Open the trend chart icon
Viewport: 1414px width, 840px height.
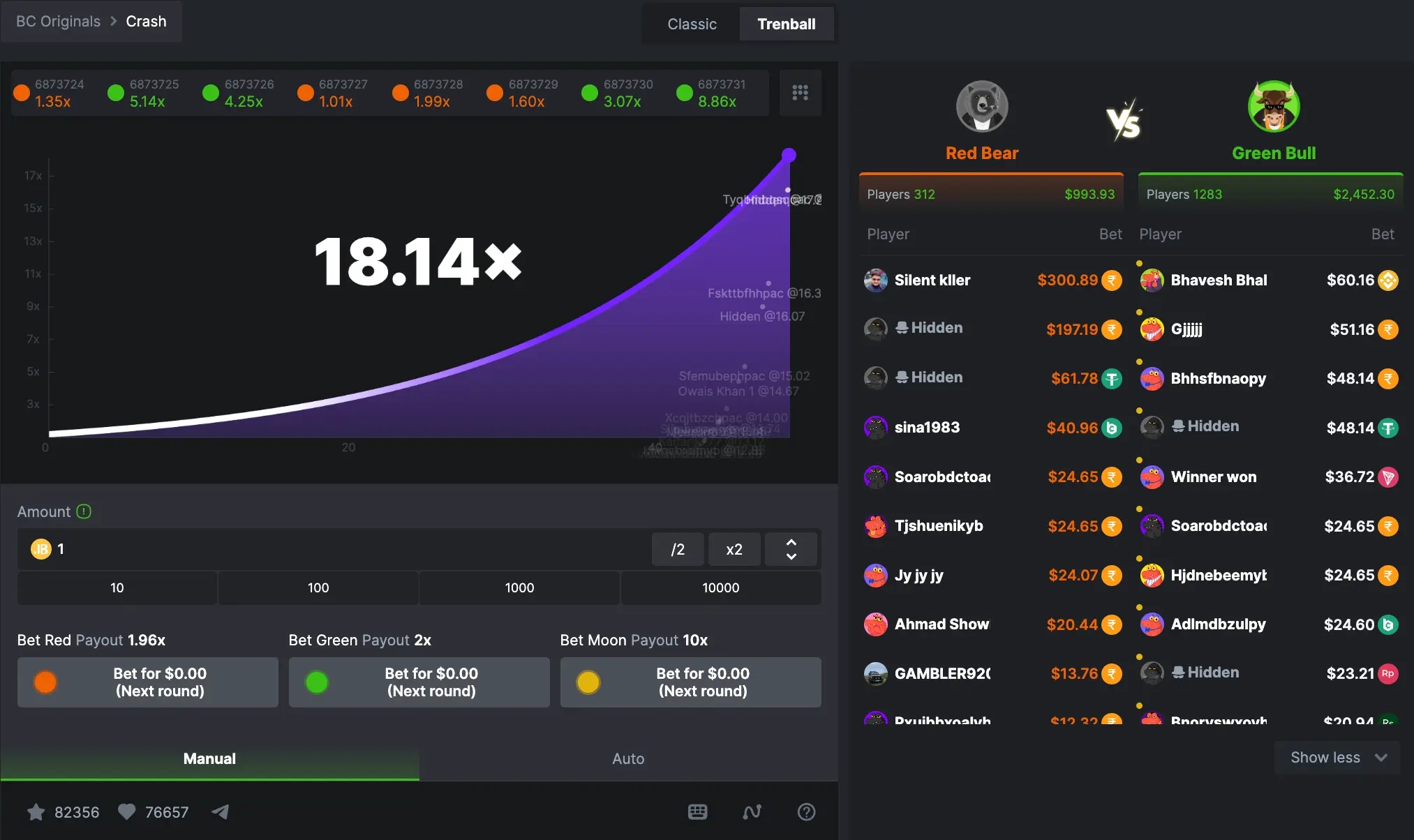[x=752, y=812]
